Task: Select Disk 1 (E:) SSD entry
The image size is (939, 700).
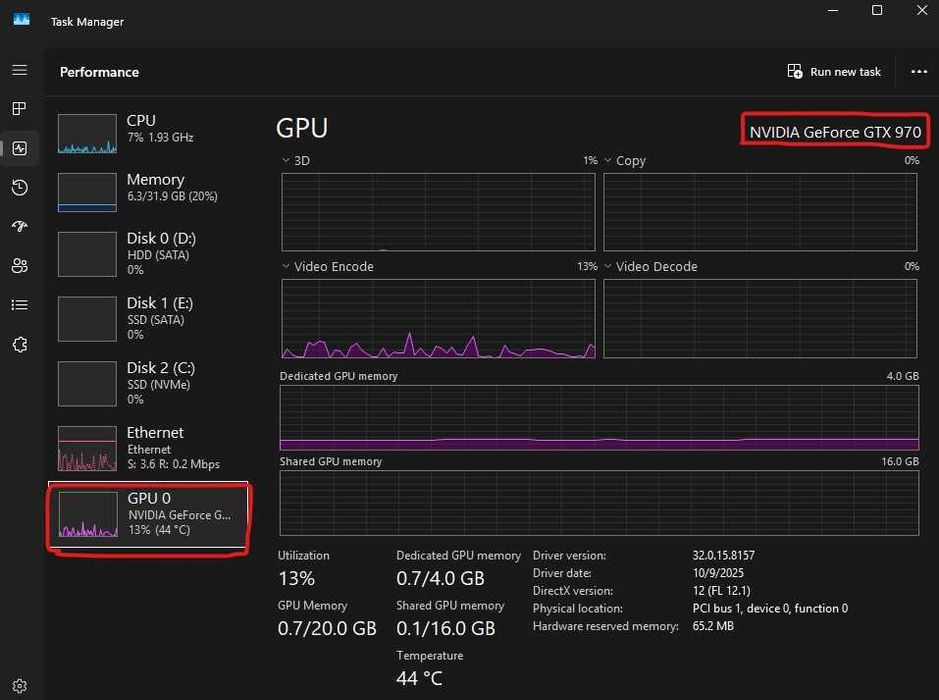Action: click(x=148, y=319)
